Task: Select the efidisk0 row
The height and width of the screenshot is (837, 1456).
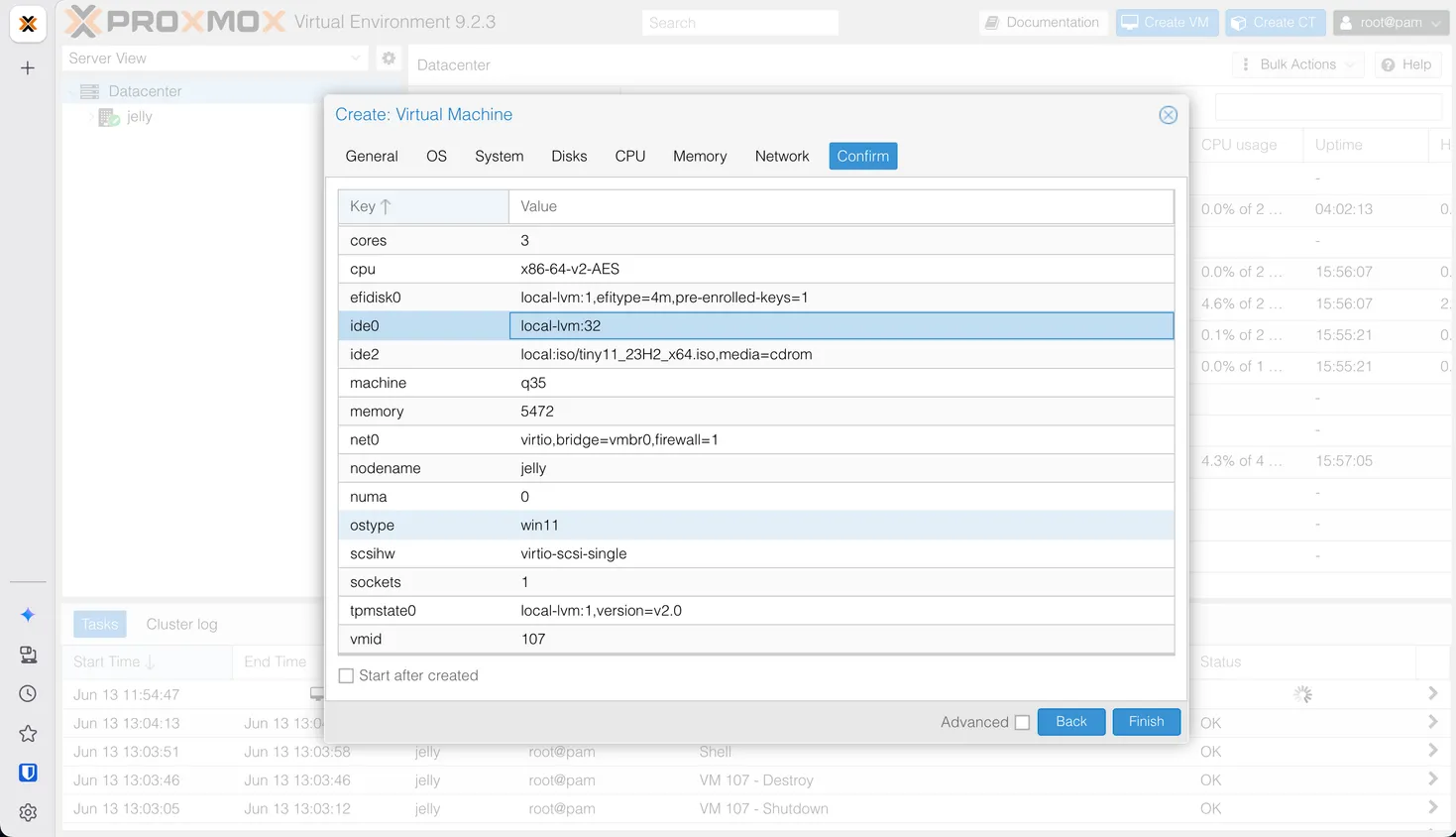Action: (756, 297)
